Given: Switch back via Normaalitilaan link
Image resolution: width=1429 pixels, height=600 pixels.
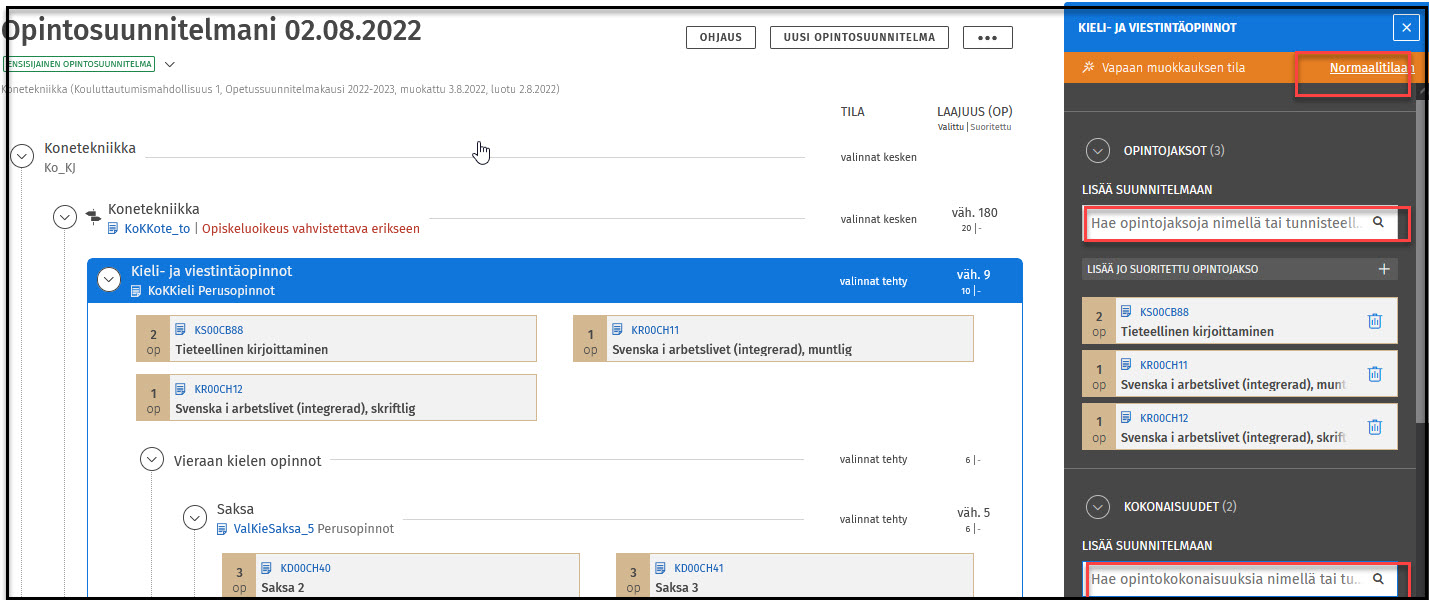Looking at the screenshot, I should click(x=1370, y=68).
